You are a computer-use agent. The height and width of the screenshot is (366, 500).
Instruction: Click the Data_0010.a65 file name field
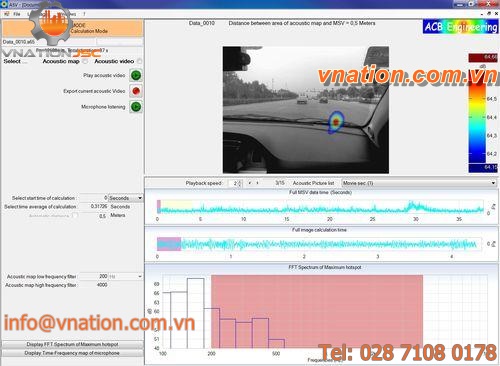(49, 42)
